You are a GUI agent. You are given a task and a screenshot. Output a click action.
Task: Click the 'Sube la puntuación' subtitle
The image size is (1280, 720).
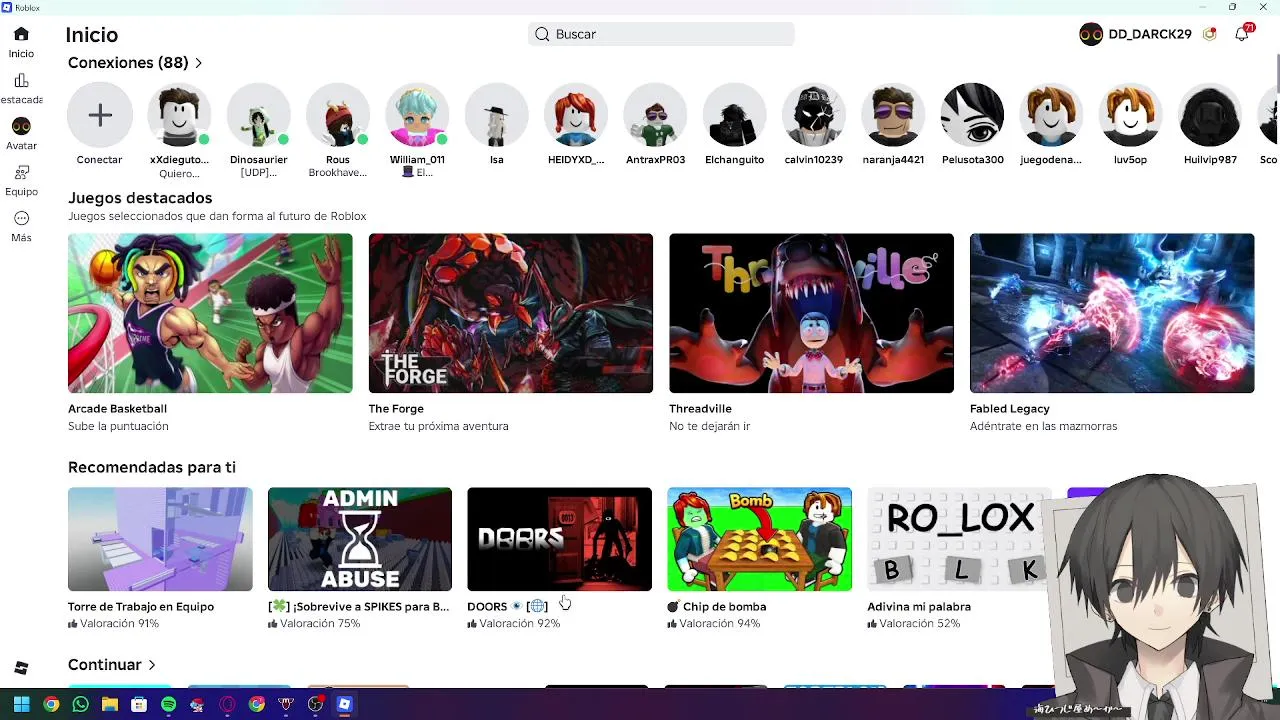click(x=118, y=426)
